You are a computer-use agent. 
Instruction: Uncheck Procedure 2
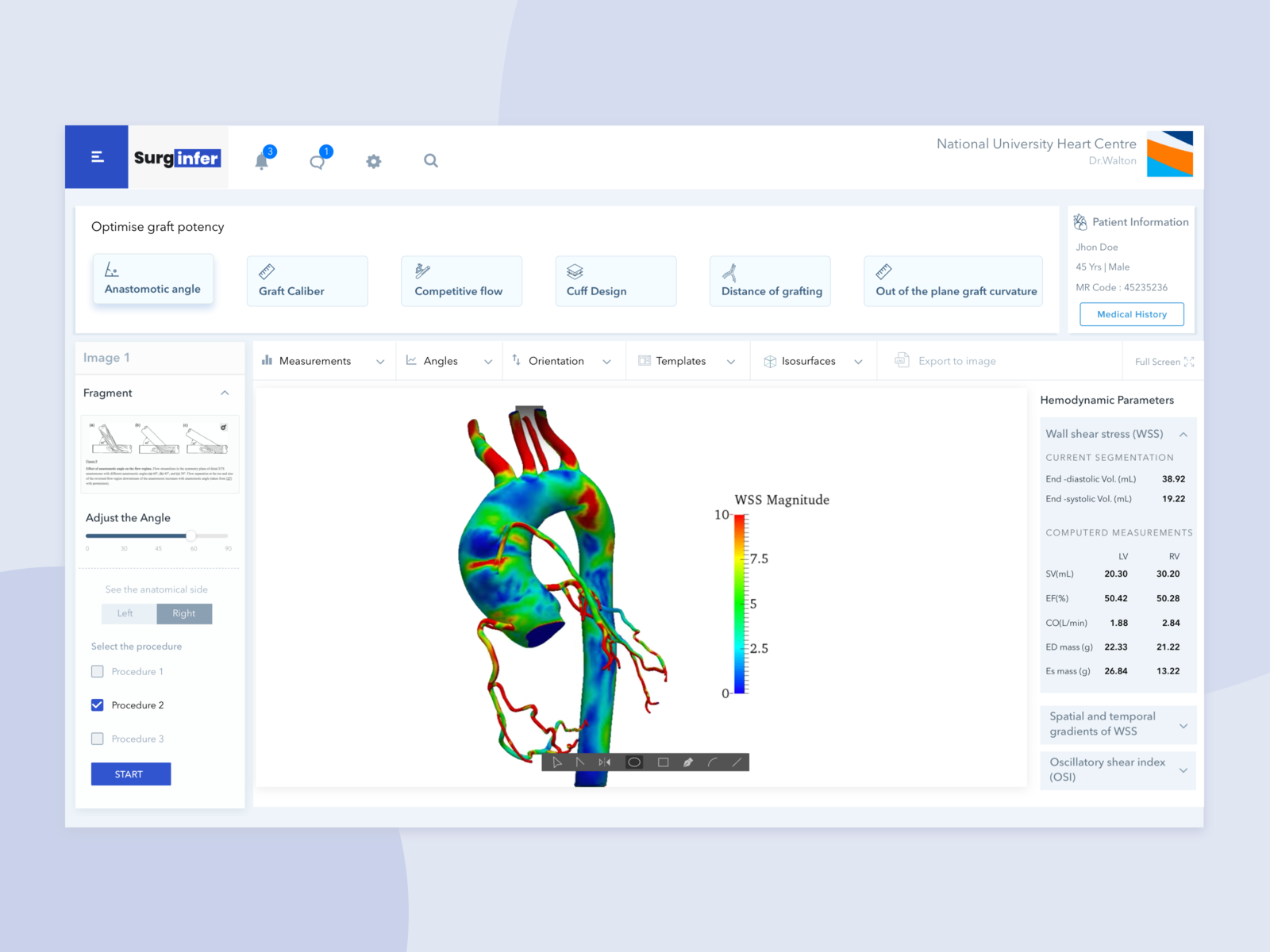coord(97,704)
